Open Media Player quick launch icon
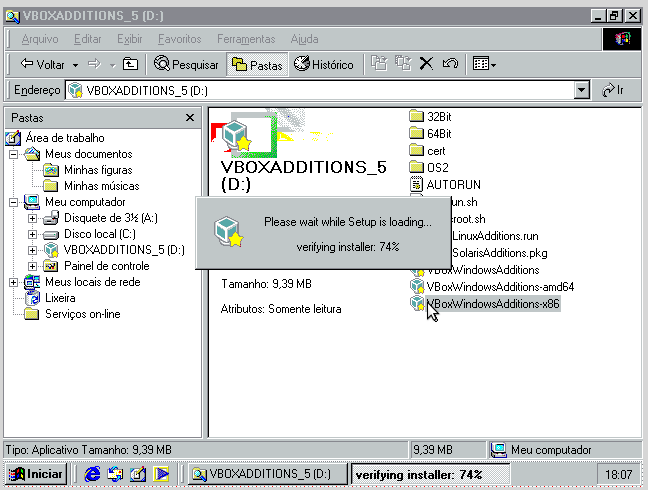This screenshot has height=490, width=648. 161,474
